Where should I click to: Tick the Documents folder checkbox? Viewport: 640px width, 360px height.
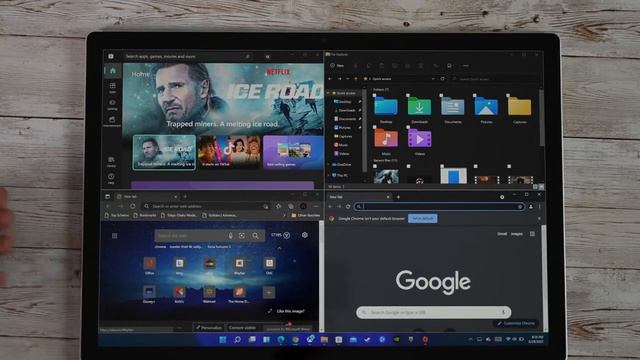point(441,96)
